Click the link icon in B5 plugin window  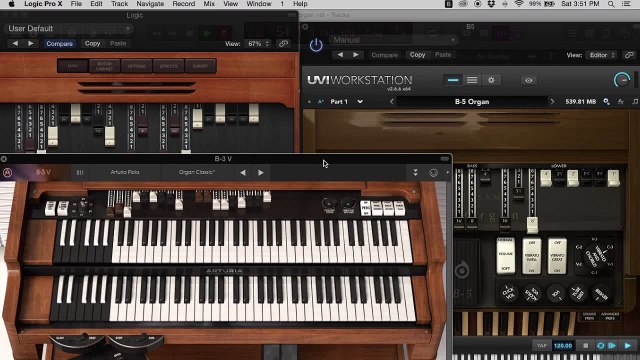629,55
